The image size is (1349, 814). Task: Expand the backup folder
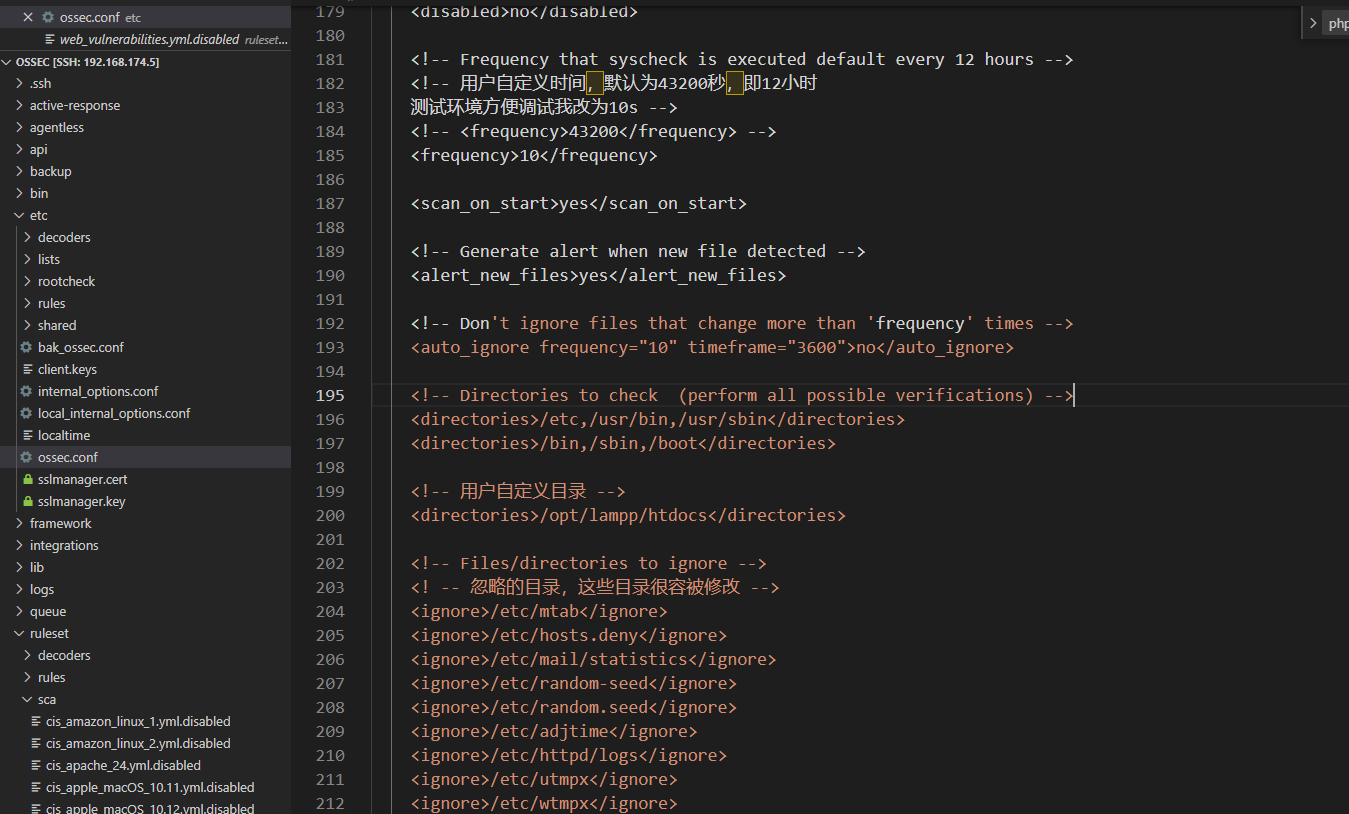[20, 171]
